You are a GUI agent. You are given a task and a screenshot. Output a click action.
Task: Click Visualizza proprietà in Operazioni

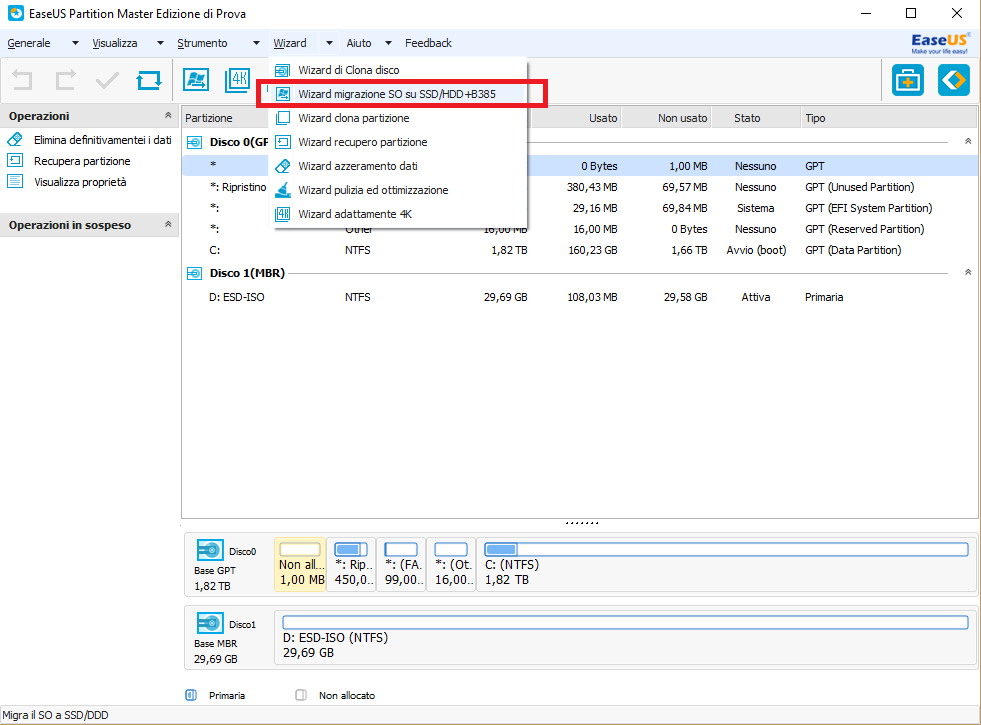point(80,182)
